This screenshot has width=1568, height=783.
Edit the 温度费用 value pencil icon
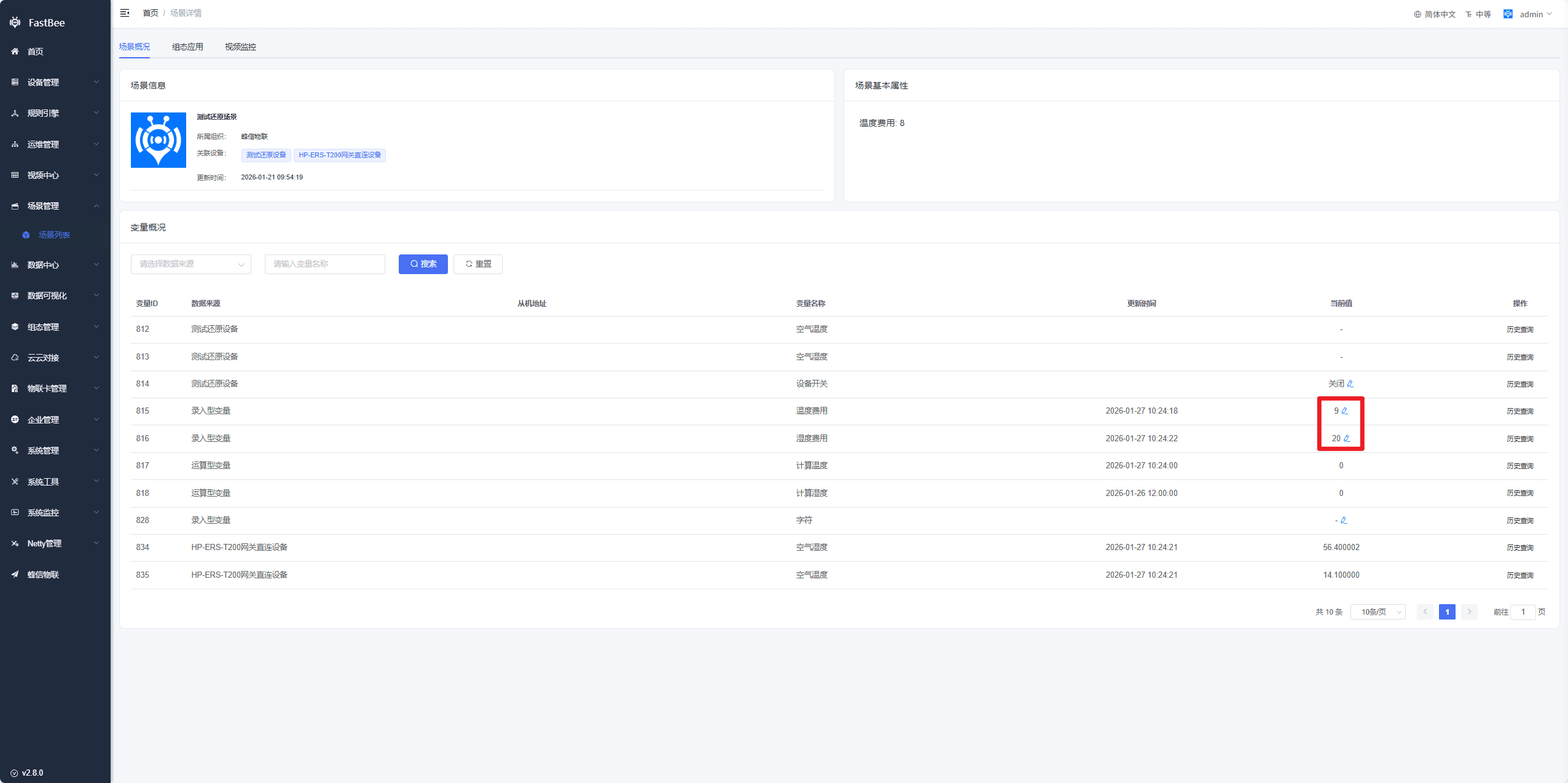pyautogui.click(x=1344, y=411)
